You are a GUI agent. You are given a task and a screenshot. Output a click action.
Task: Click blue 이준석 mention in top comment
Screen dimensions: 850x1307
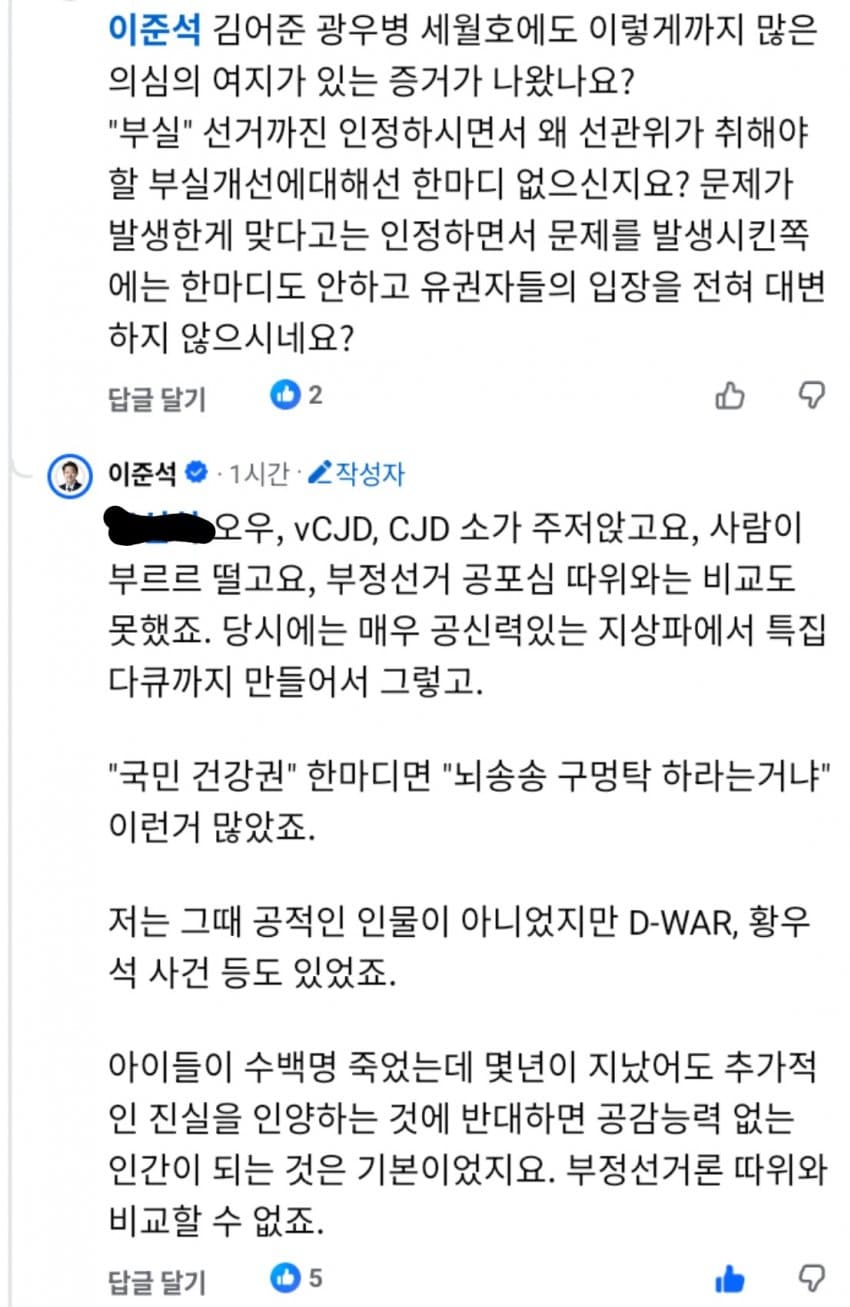click(155, 34)
